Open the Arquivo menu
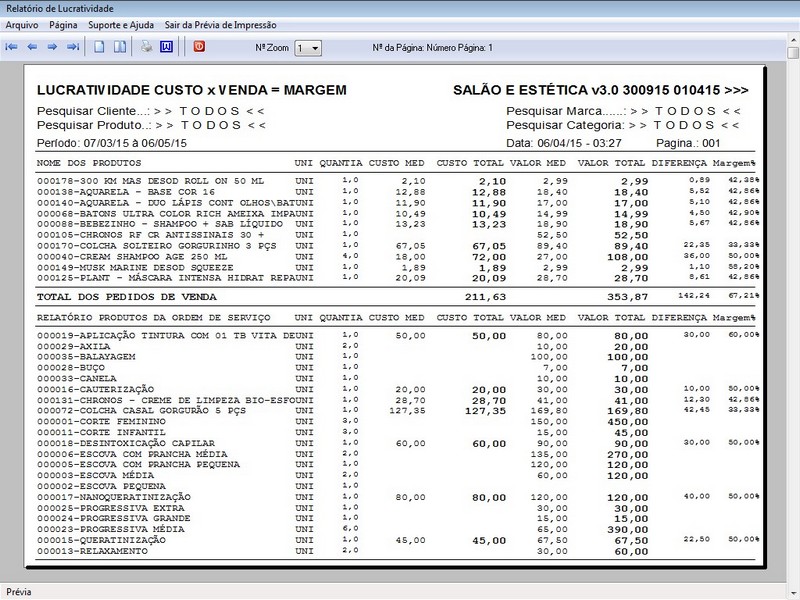 [x=22, y=24]
